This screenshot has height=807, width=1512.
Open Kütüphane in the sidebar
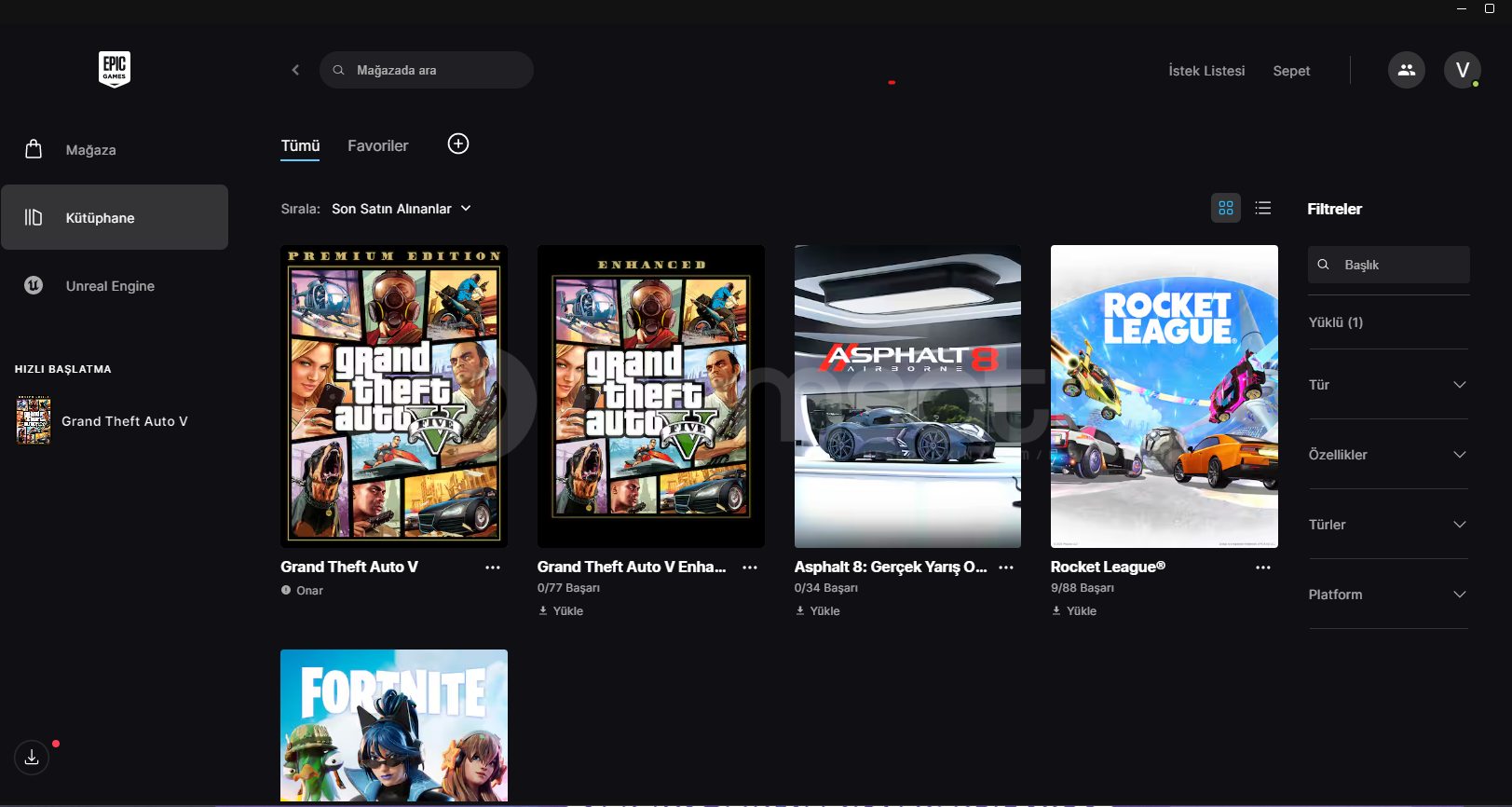[115, 217]
